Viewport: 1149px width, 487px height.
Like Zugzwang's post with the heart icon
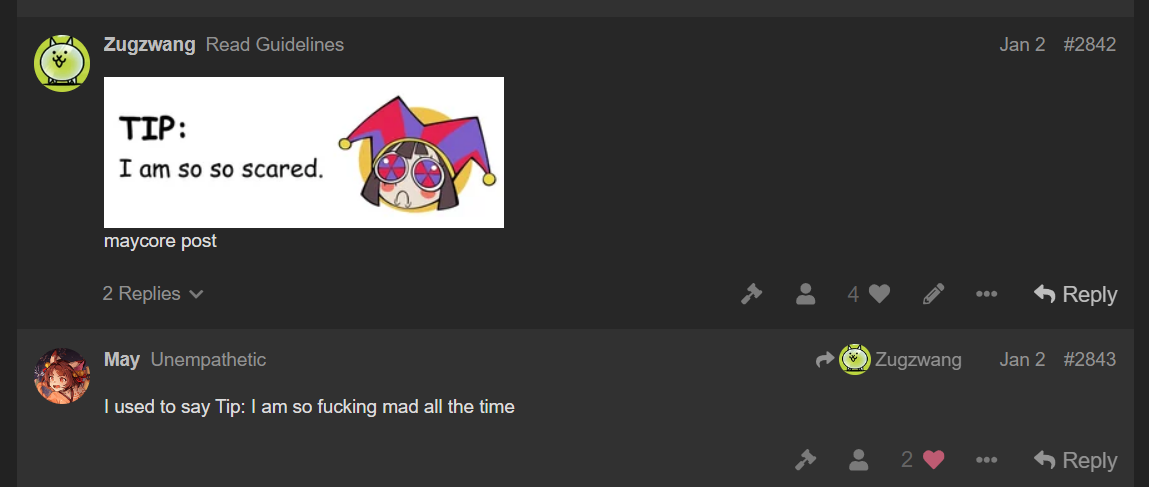point(879,294)
